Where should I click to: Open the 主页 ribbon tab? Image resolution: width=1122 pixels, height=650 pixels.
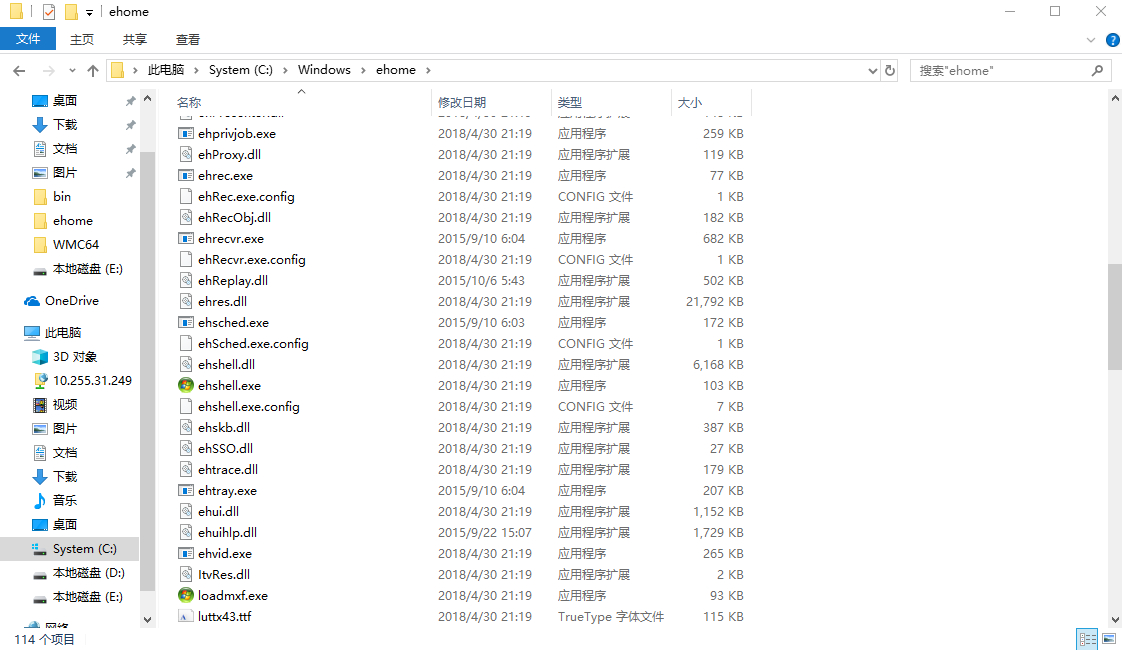coord(82,39)
